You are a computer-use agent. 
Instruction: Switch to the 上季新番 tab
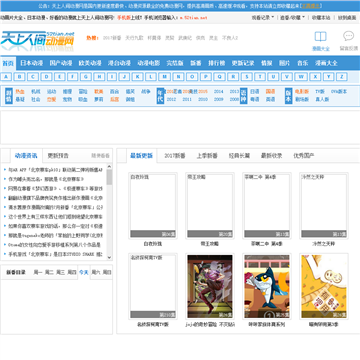(x=207, y=156)
